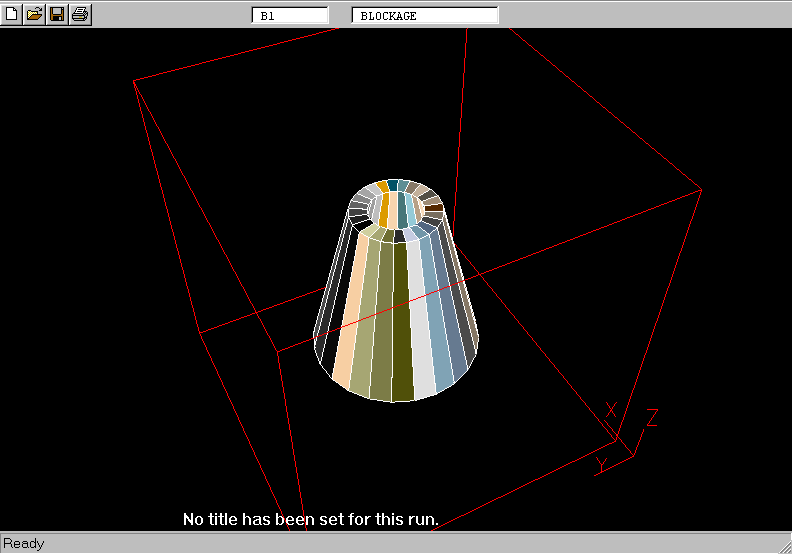Click the Z axis label
Viewport: 792px width, 554px height.
(x=652, y=418)
